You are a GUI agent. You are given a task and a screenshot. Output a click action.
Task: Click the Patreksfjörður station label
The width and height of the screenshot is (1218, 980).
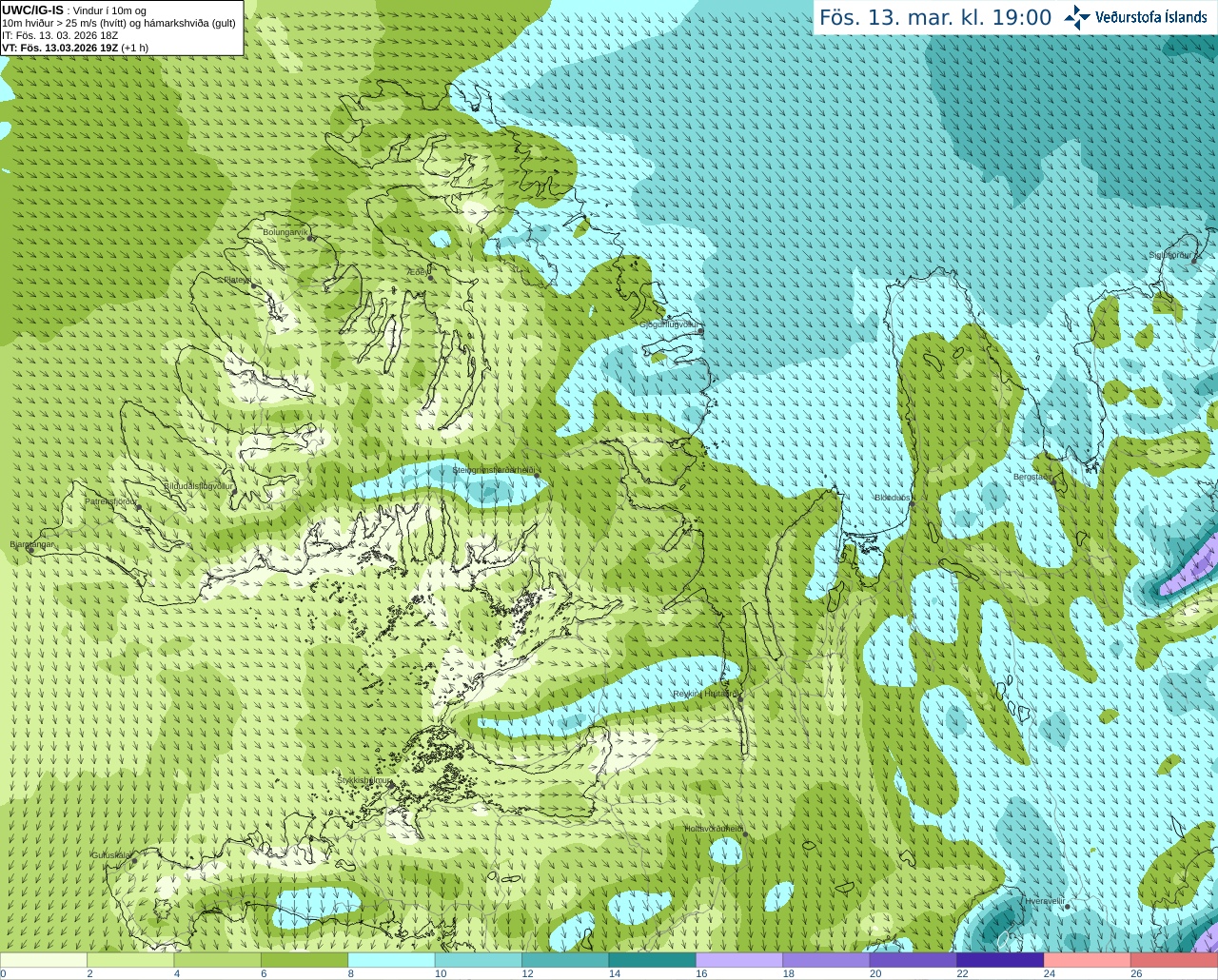click(110, 500)
